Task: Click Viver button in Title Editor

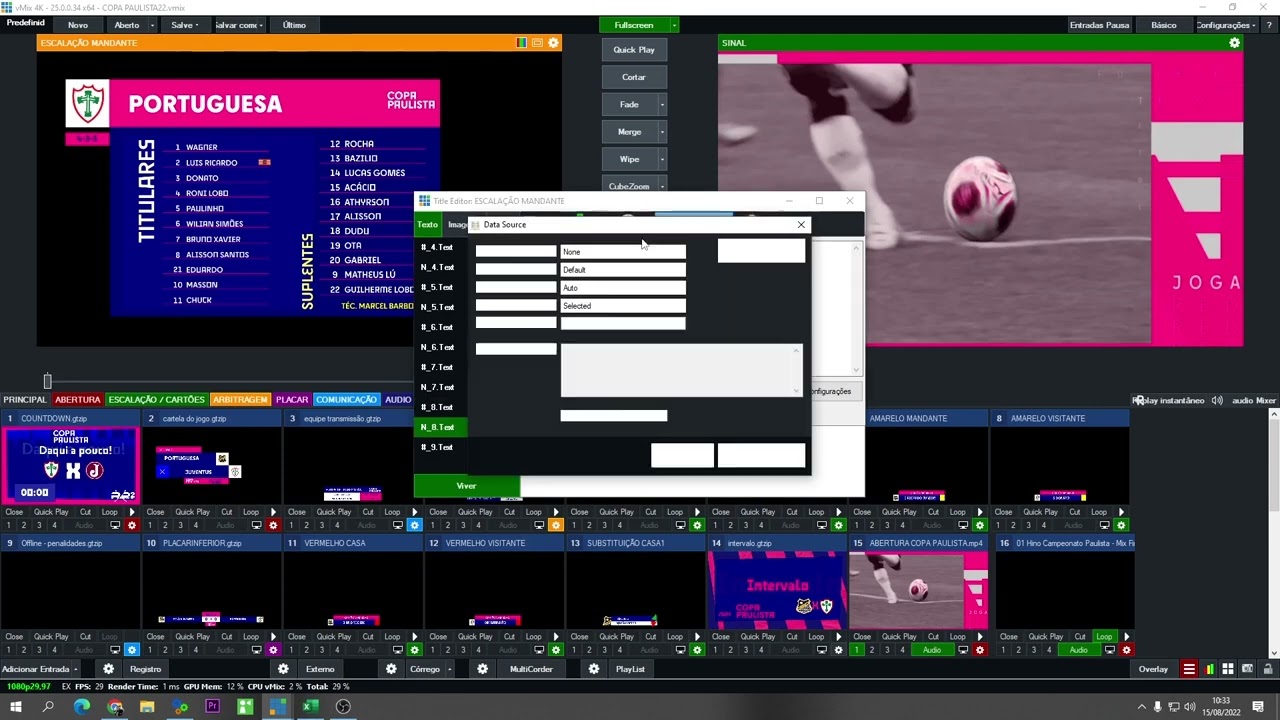Action: [467, 486]
